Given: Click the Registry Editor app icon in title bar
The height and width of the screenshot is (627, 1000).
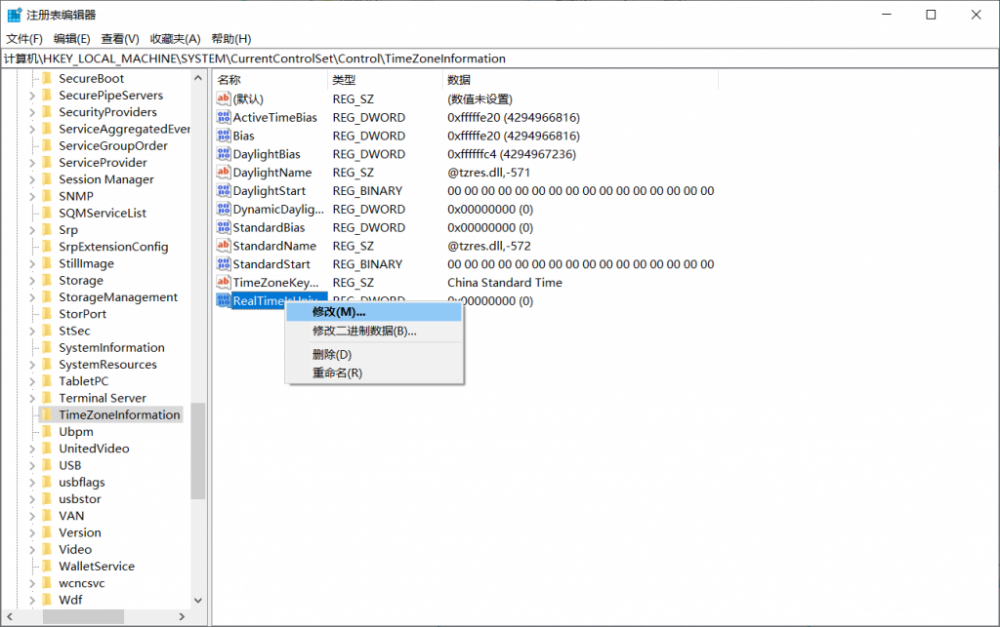Looking at the screenshot, I should click(x=14, y=15).
